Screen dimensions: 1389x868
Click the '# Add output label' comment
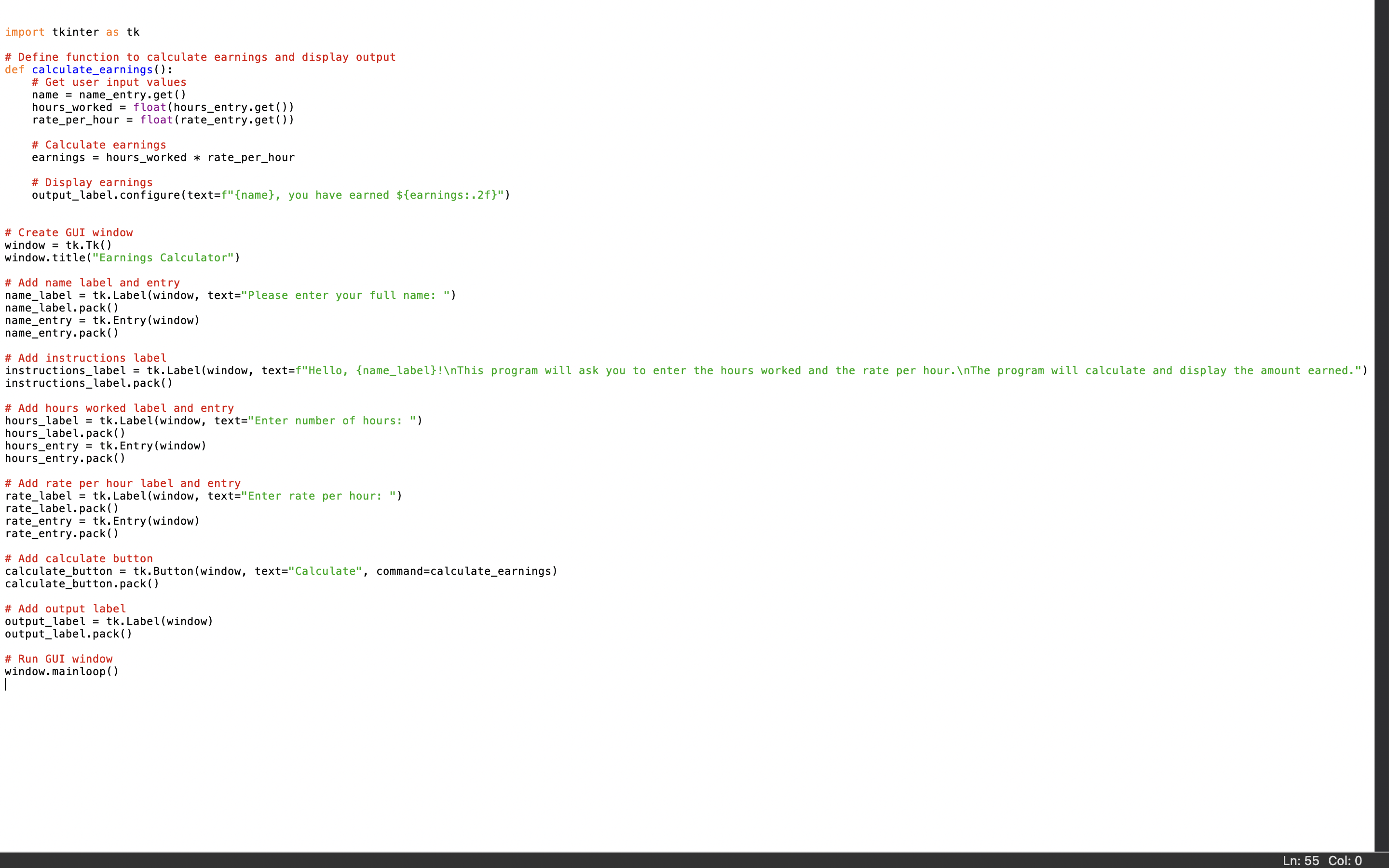[x=66, y=609]
